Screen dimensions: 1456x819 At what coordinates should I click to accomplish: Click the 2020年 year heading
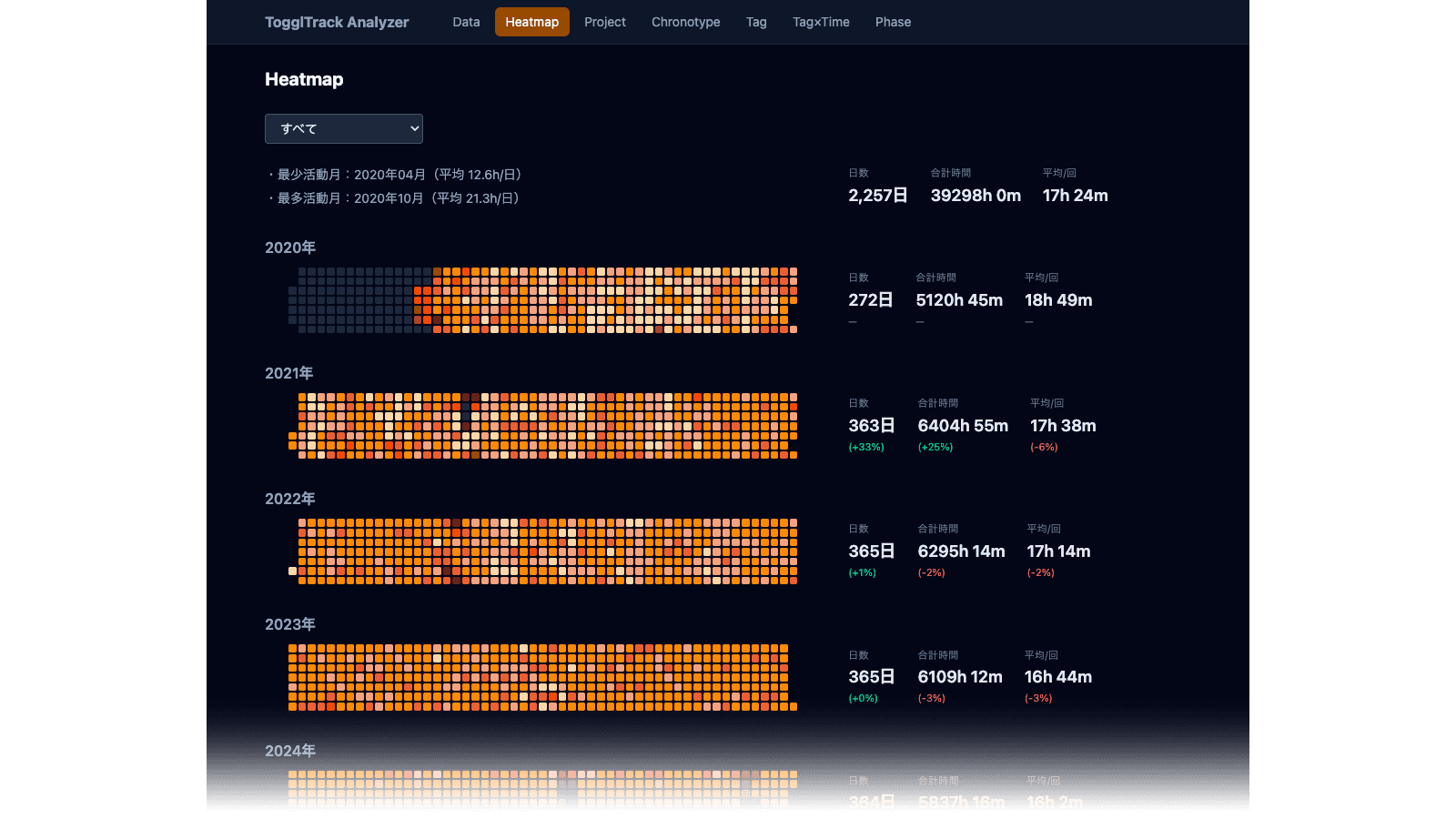(x=290, y=248)
